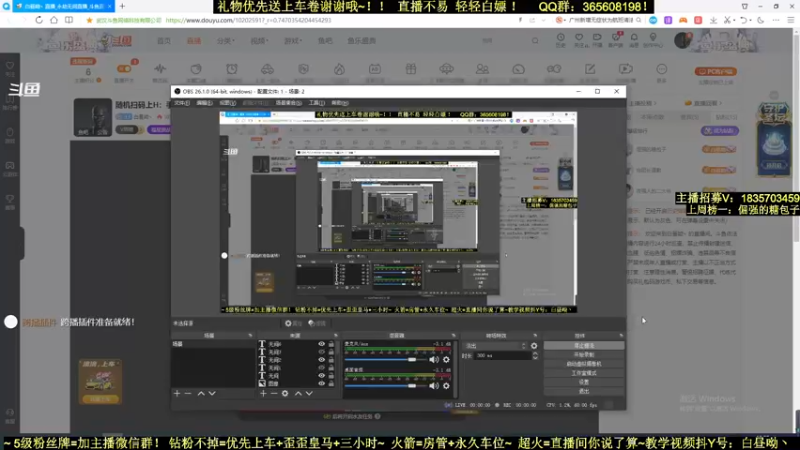
Task: Mute the 麦克风/Aux channel speaker icon in OBS
Action: tap(434, 360)
